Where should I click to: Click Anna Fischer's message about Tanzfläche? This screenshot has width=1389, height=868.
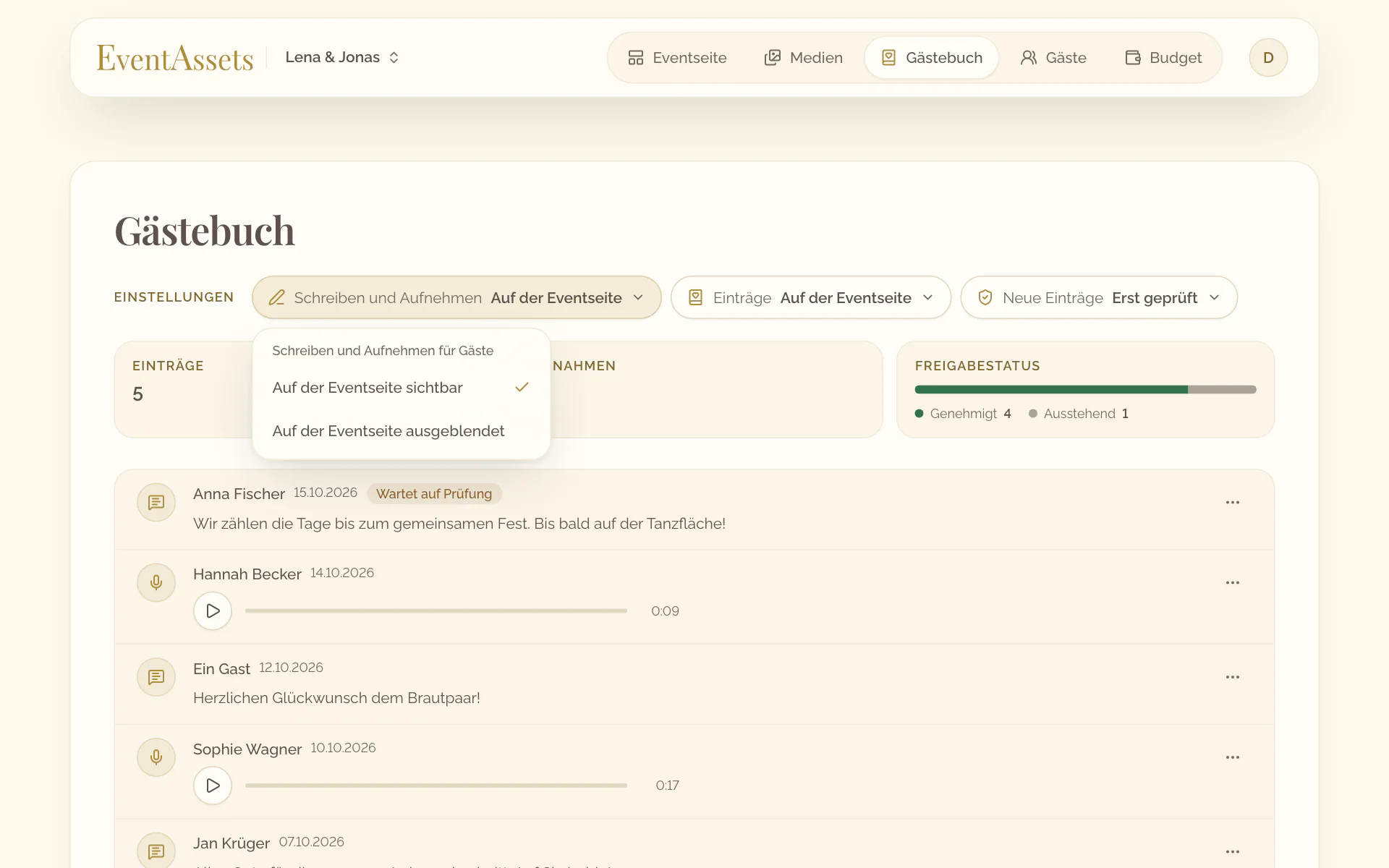459,524
